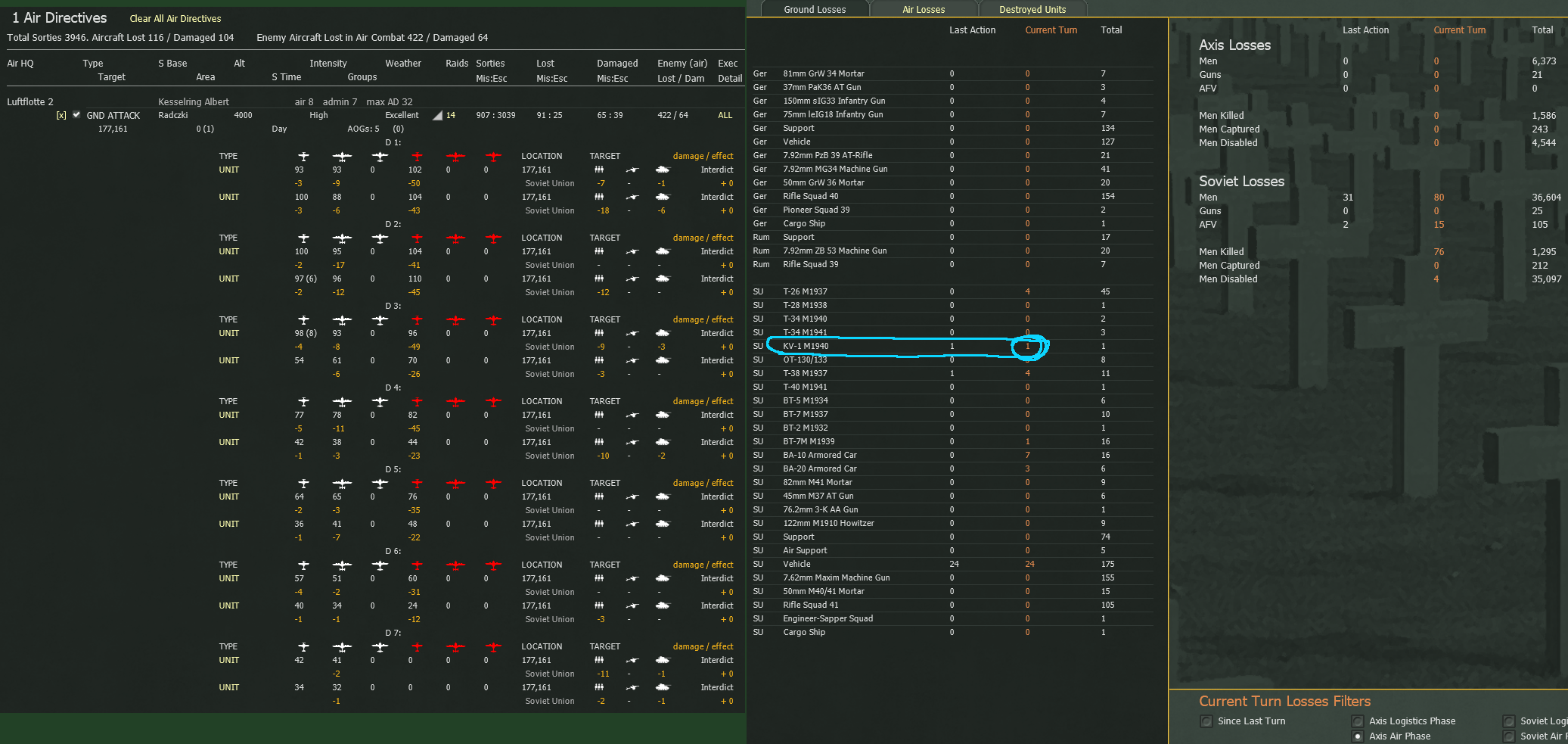
Task: Click the Radczki staging base
Action: click(173, 115)
